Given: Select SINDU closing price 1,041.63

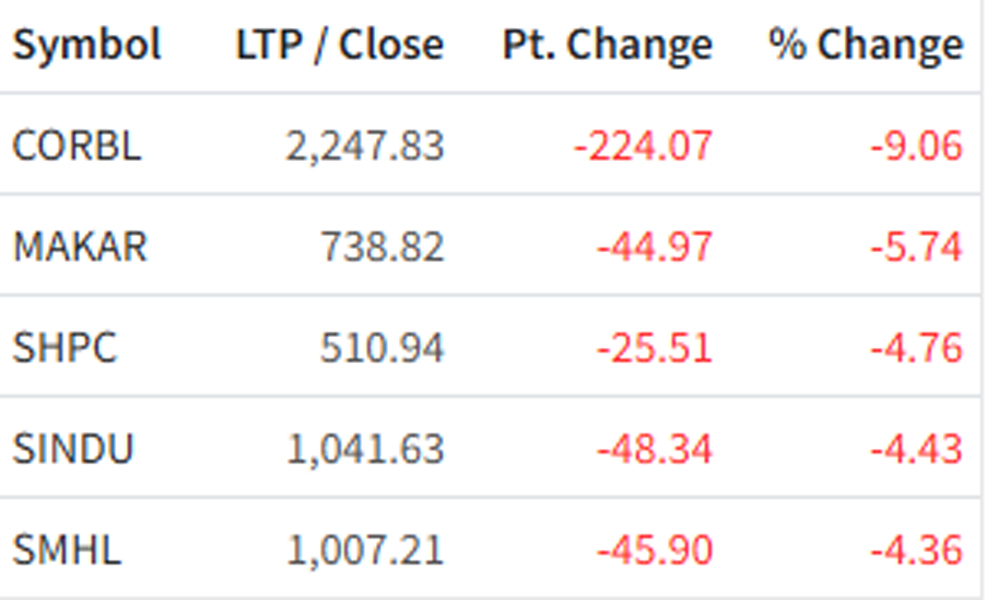Looking at the screenshot, I should pos(365,448).
